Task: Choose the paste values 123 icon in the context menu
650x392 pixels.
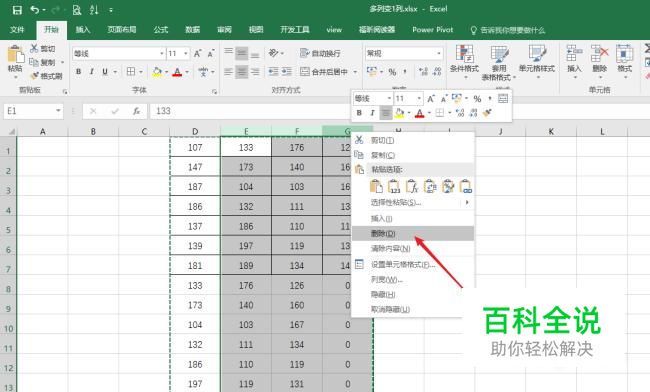Action: point(394,186)
